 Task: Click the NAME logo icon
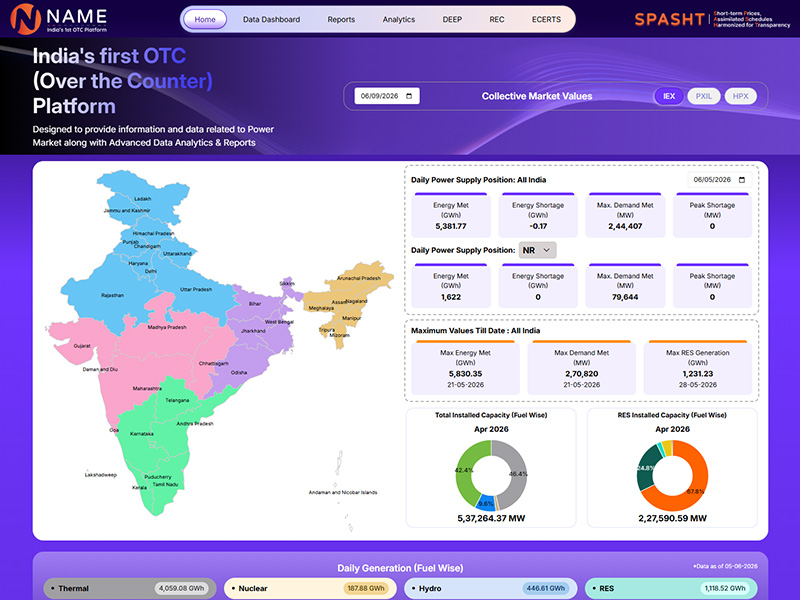[26, 19]
